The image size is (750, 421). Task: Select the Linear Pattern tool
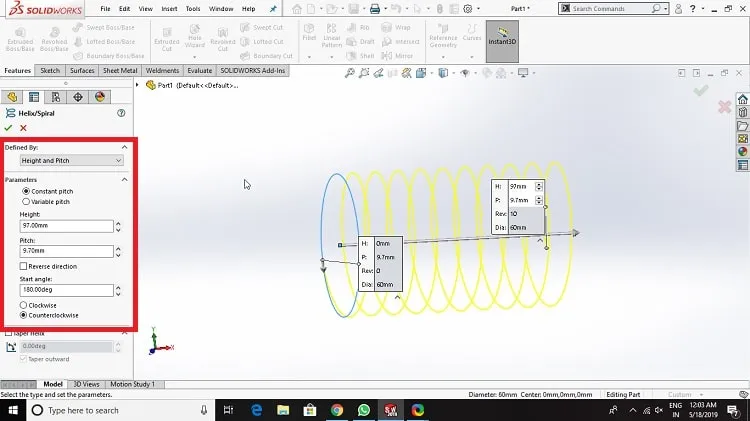[331, 35]
